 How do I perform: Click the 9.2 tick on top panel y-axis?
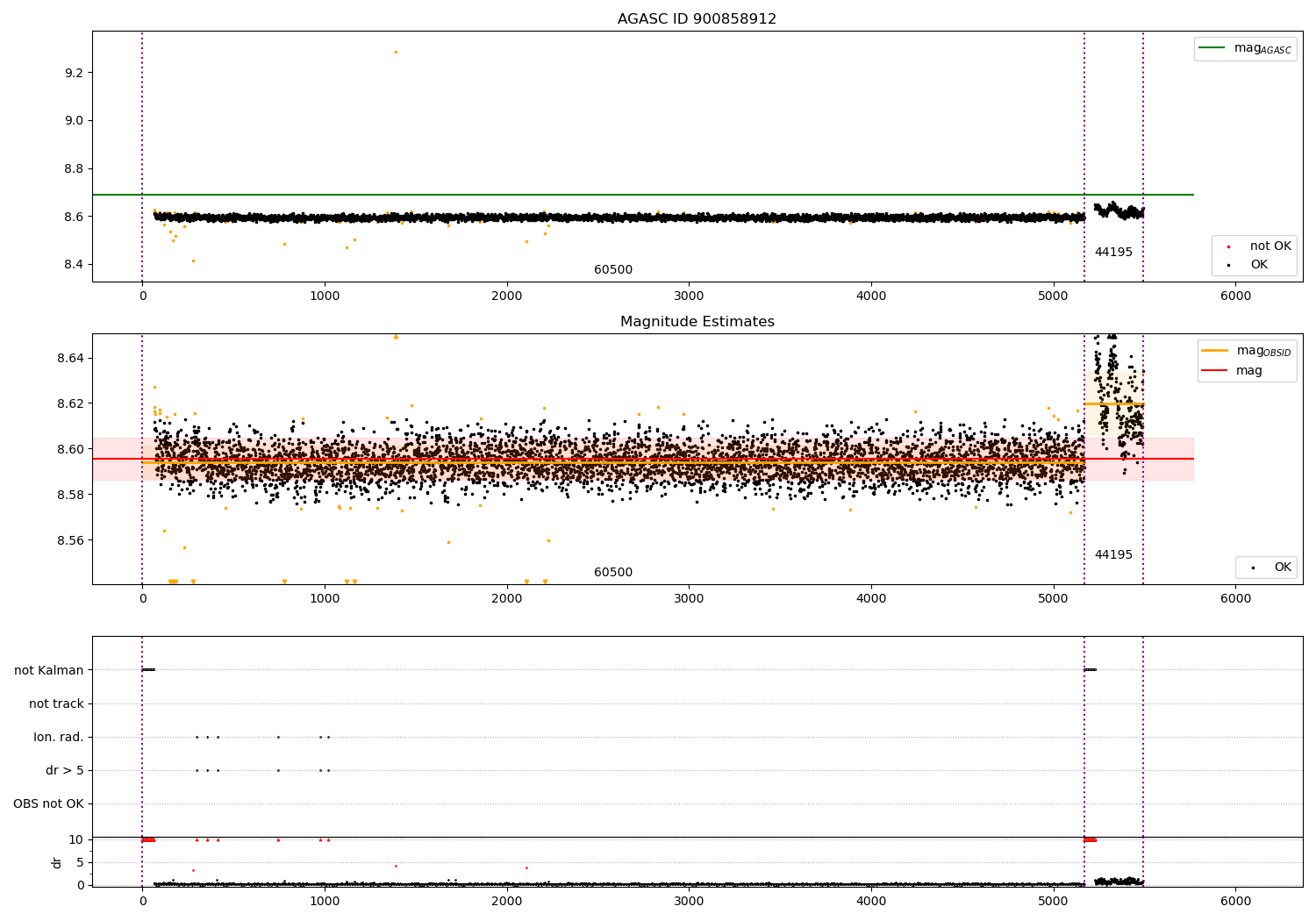pyautogui.click(x=74, y=73)
